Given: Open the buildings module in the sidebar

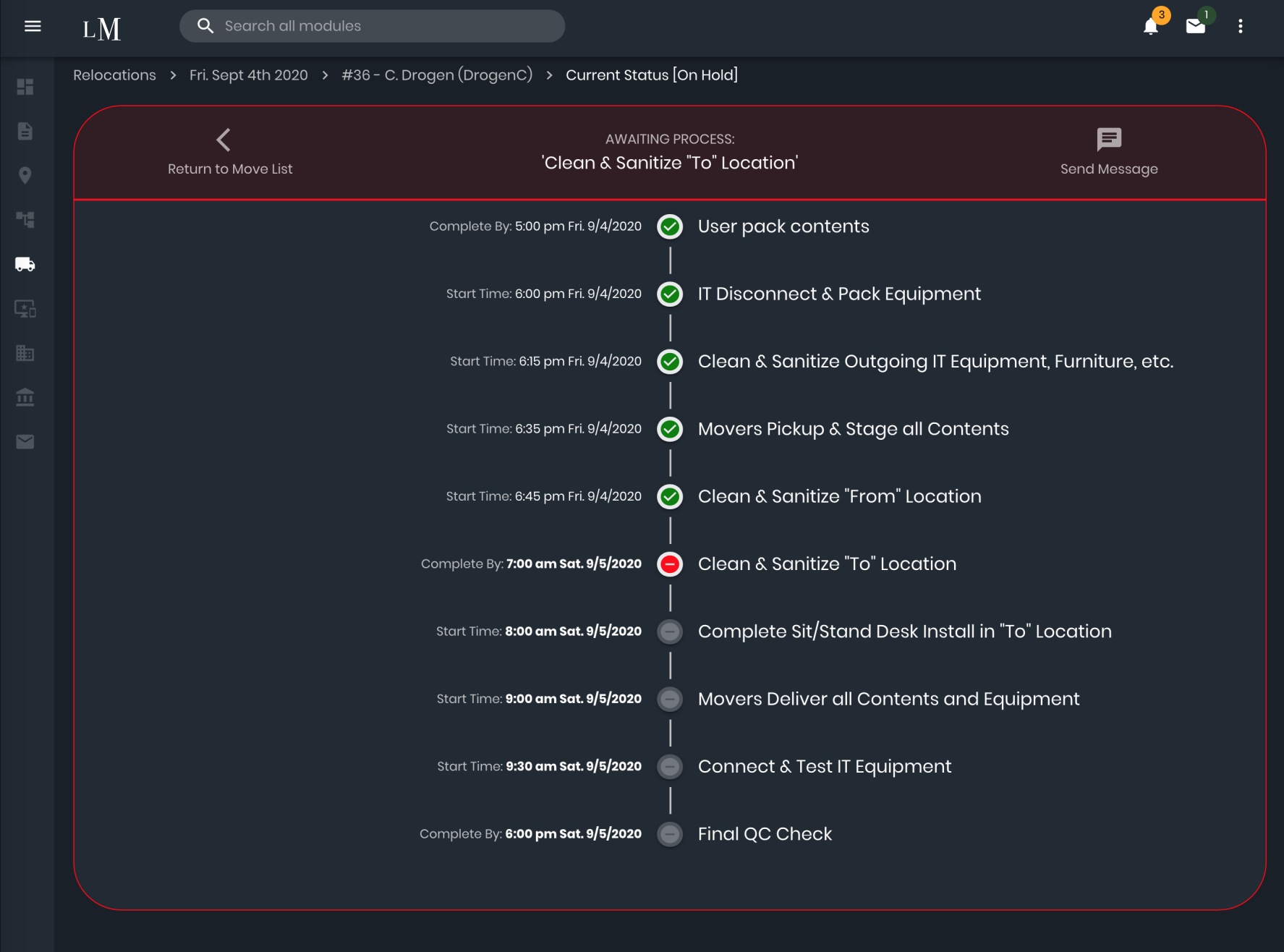Looking at the screenshot, I should click(25, 353).
